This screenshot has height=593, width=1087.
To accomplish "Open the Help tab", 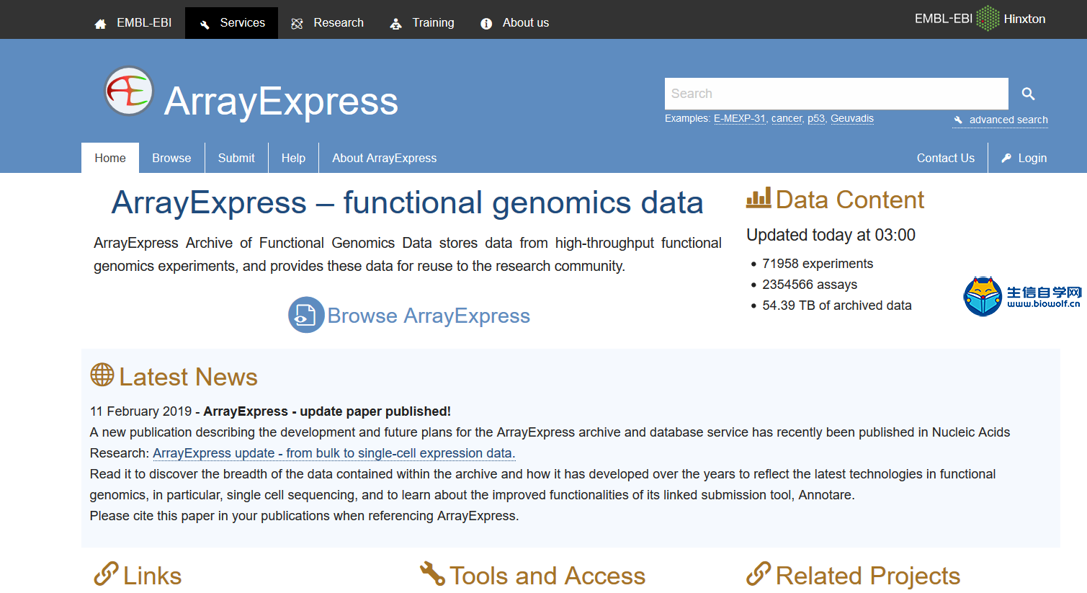I will pos(293,158).
